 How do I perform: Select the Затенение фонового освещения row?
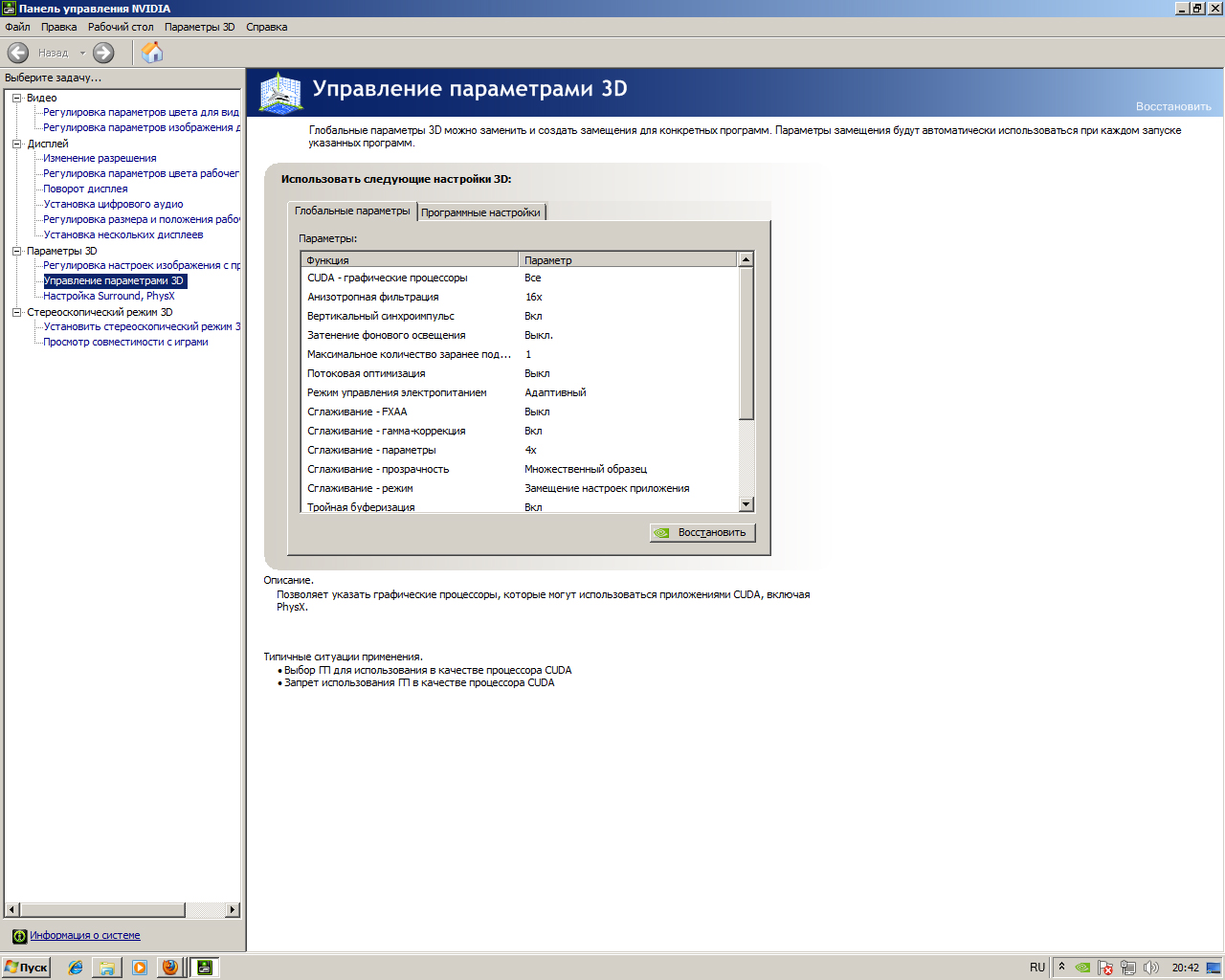point(520,335)
